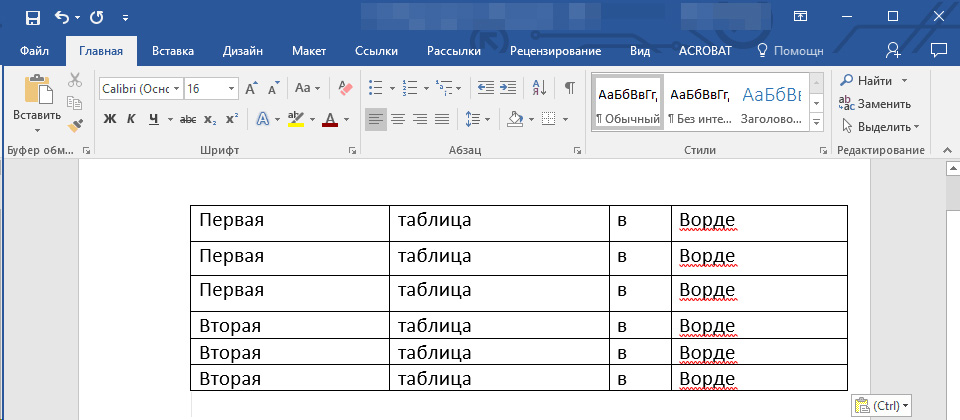Toggle bold formatting (Ж)
The height and width of the screenshot is (420, 960).
tap(110, 120)
